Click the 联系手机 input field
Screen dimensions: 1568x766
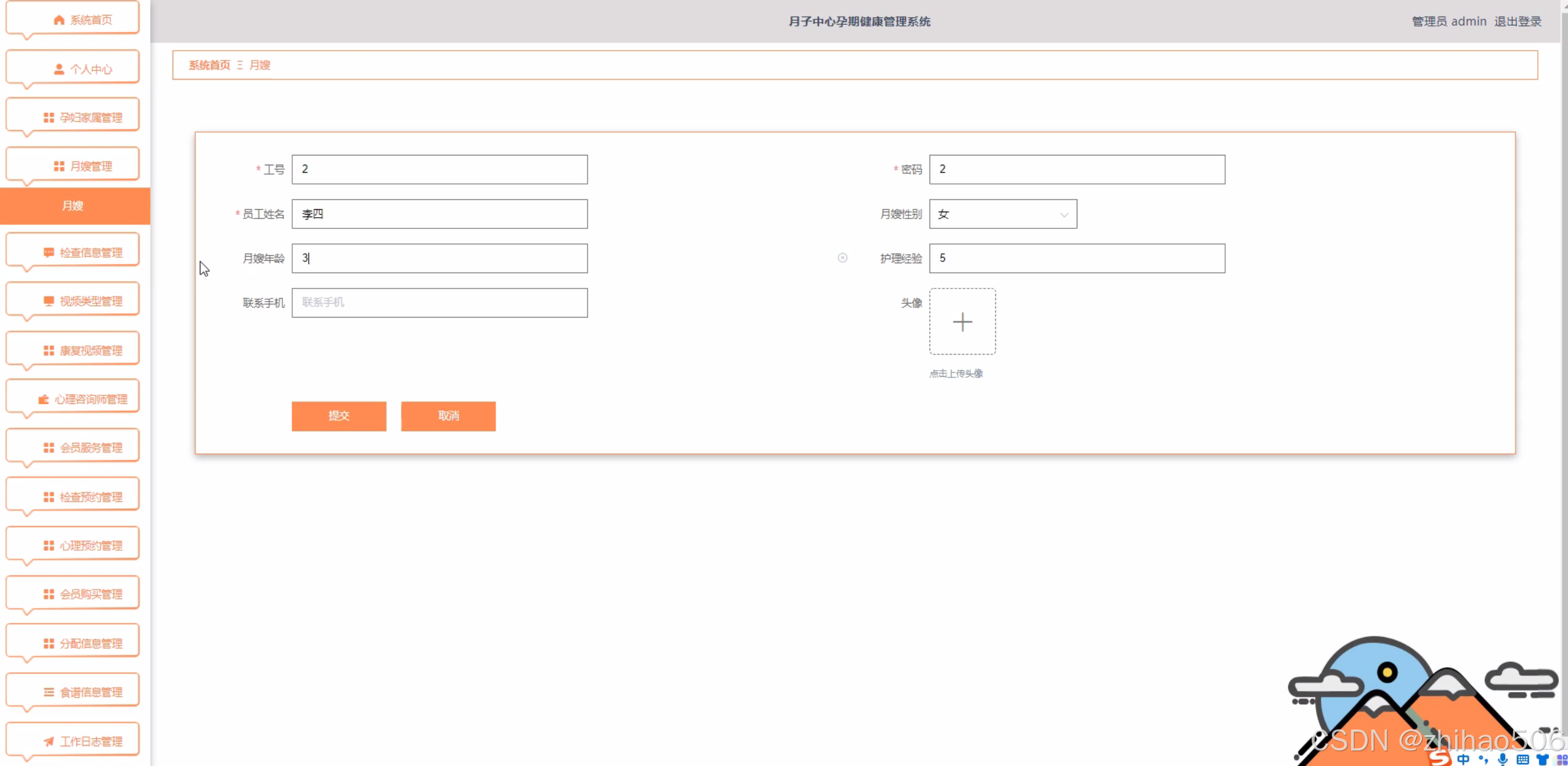439,302
